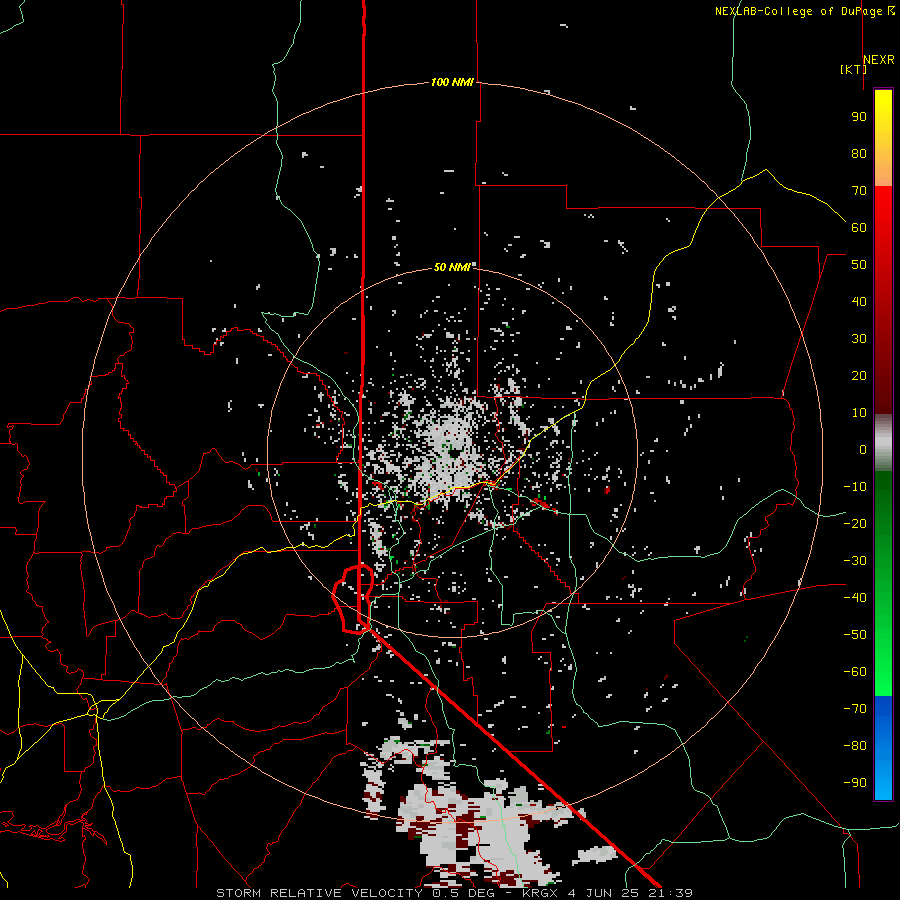The image size is (900, 900).
Task: Click the 30 knot scale label
Action: [x=859, y=339]
